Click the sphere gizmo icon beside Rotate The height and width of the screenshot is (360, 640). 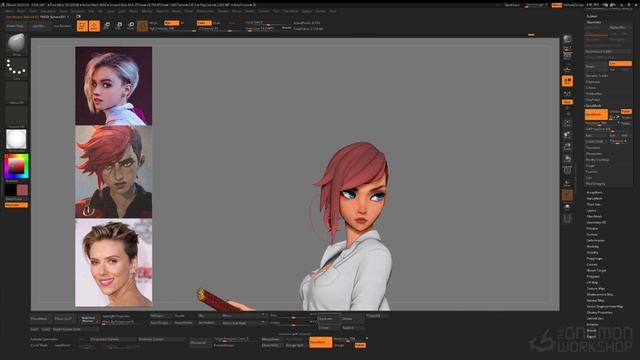coord(142,26)
